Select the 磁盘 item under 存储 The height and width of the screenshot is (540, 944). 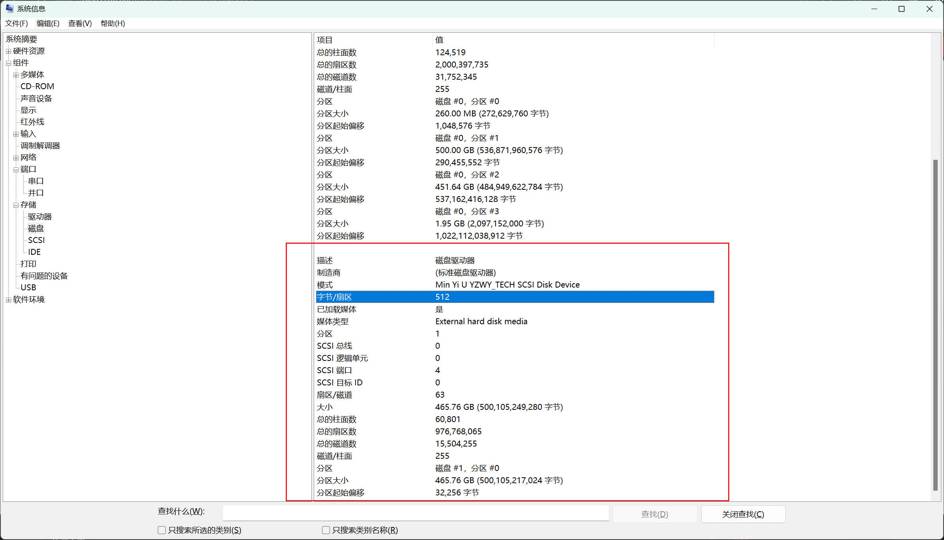pyautogui.click(x=36, y=229)
